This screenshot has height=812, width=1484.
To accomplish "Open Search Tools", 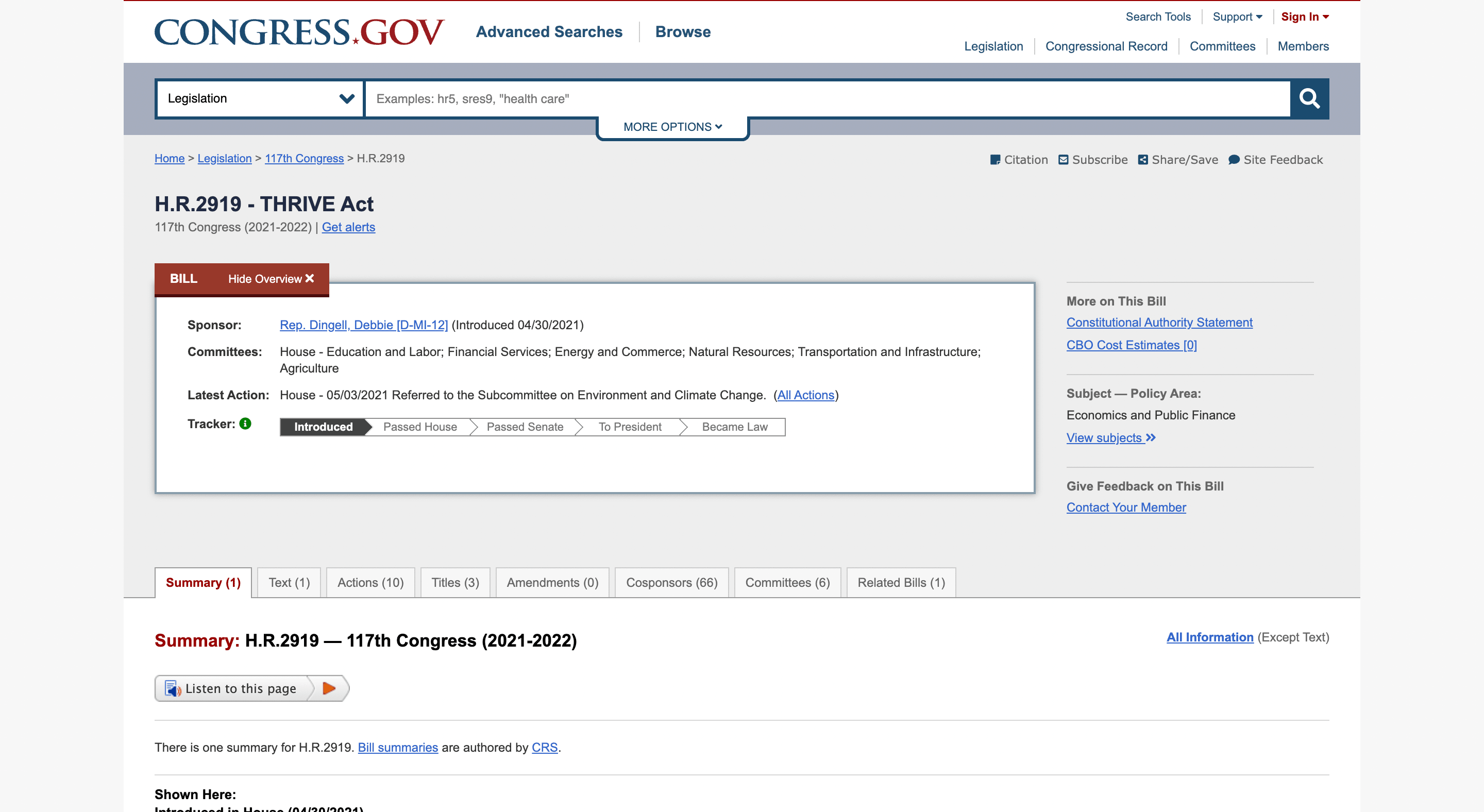I will coord(1158,16).
